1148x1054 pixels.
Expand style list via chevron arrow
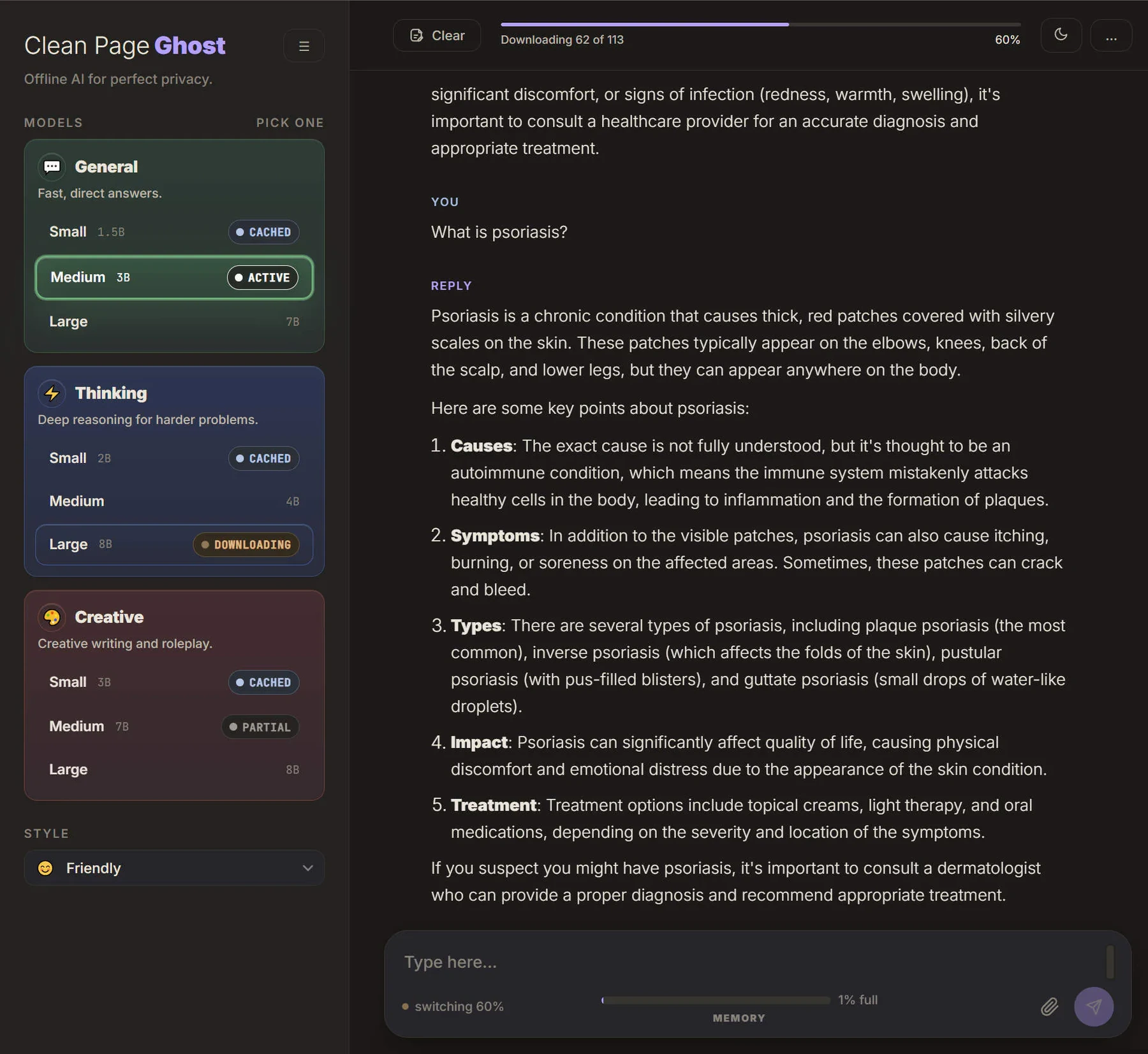pos(307,868)
